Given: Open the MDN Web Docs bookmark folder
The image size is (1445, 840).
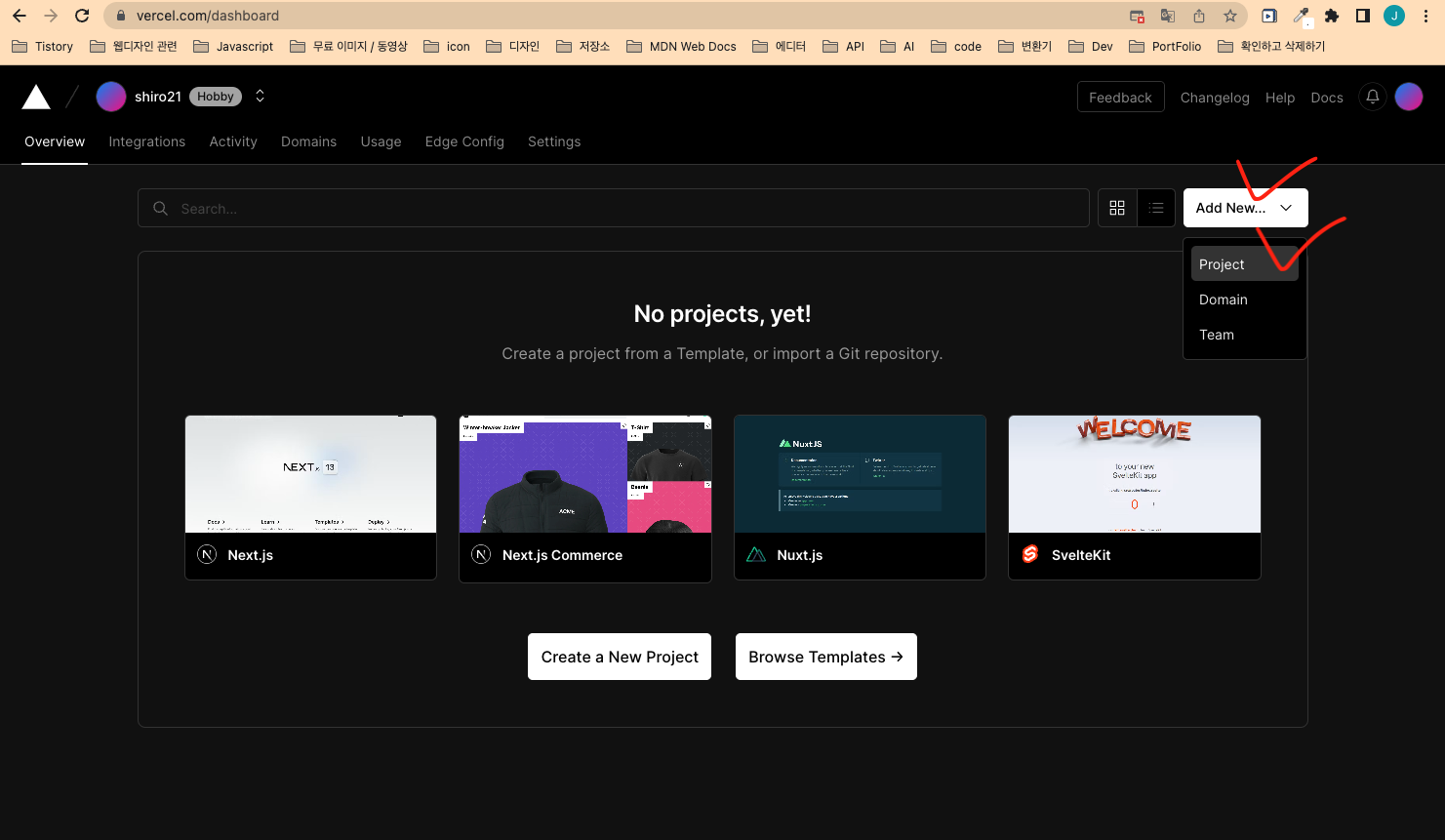Looking at the screenshot, I should [681, 46].
